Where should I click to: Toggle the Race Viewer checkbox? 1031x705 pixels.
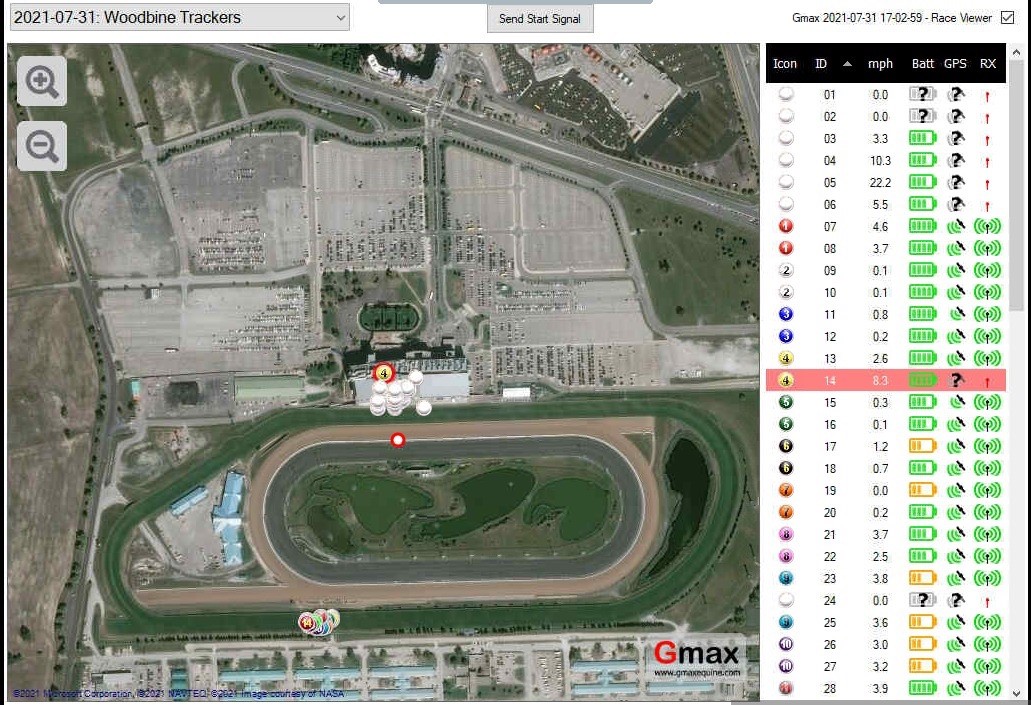click(1006, 17)
